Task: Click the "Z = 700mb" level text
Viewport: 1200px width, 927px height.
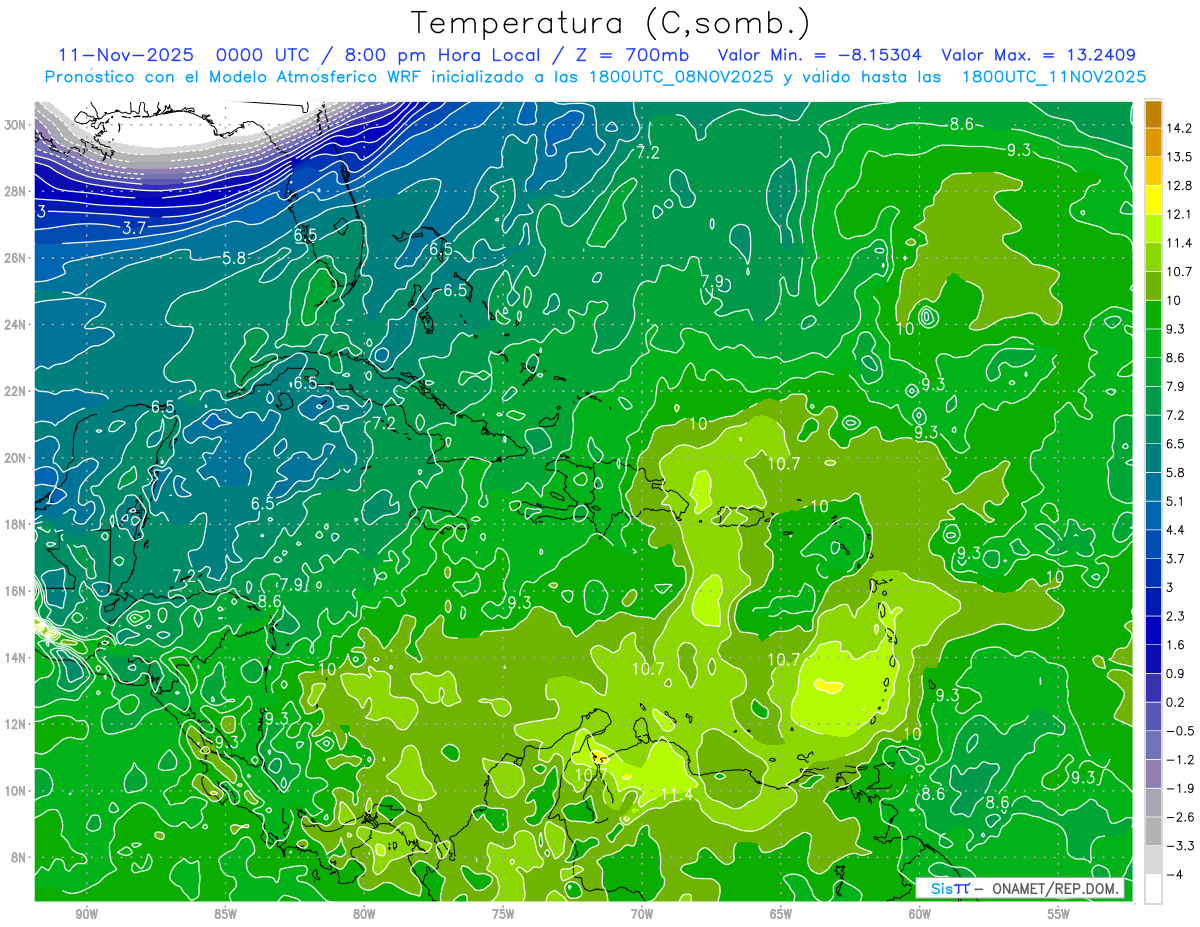Action: point(630,55)
